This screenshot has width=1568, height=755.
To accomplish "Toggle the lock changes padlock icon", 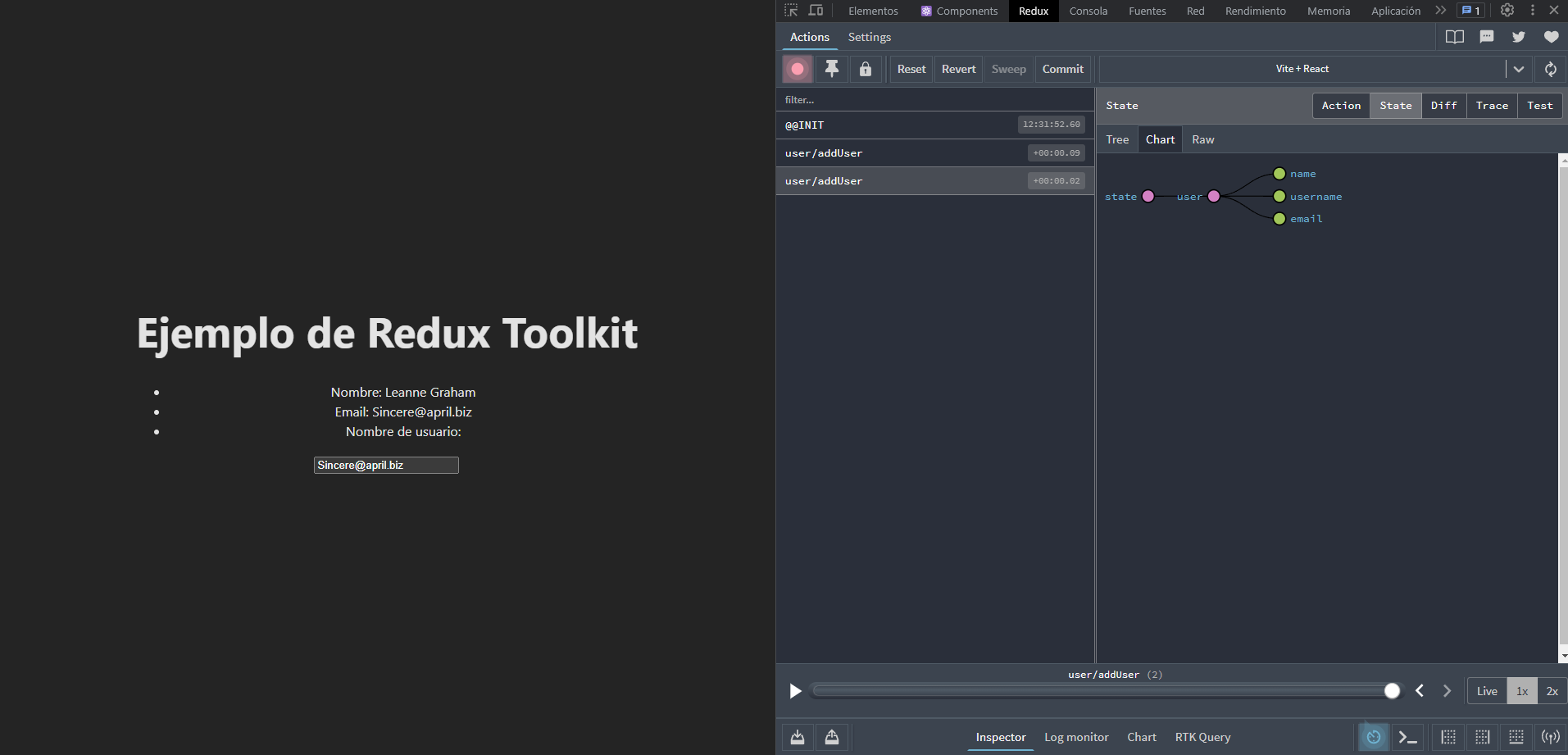I will (865, 70).
